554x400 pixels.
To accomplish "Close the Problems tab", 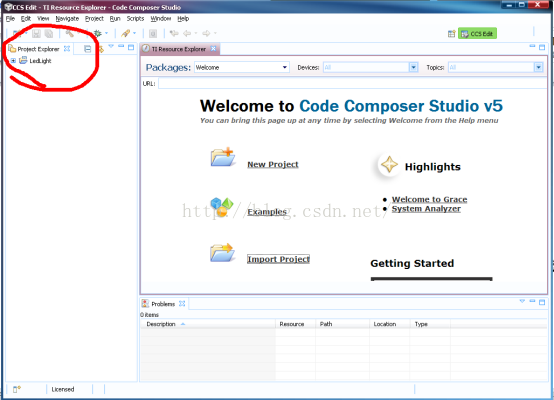I will (182, 304).
